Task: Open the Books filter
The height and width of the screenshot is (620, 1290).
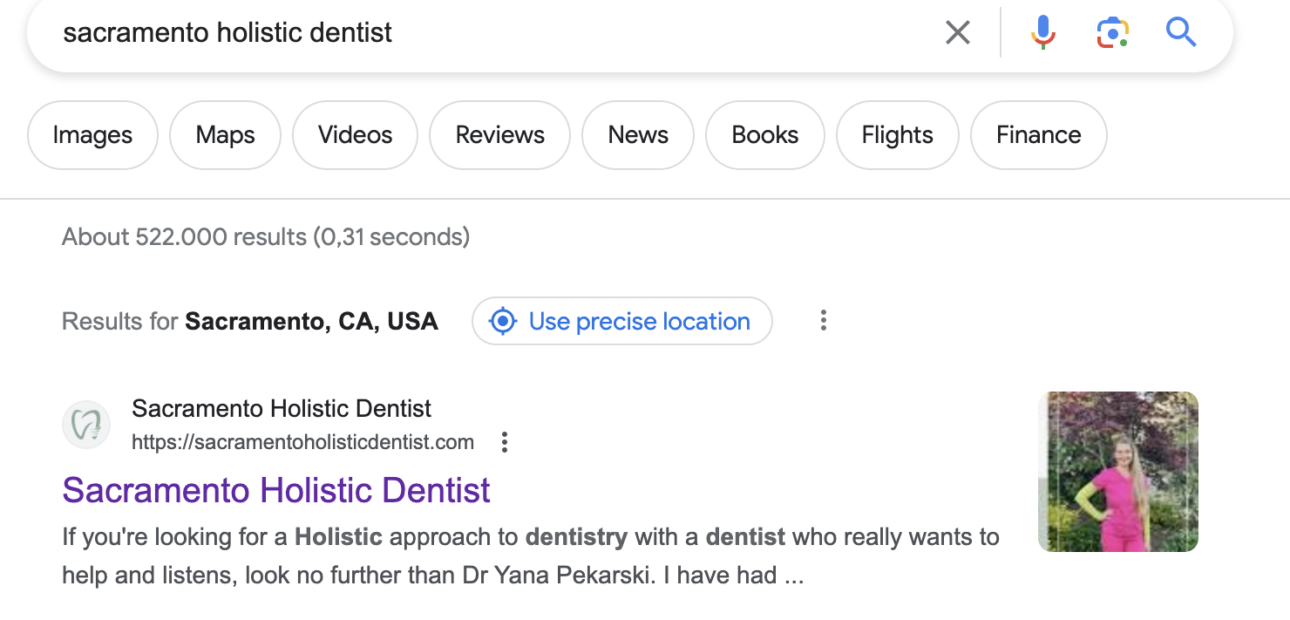Action: coord(765,135)
